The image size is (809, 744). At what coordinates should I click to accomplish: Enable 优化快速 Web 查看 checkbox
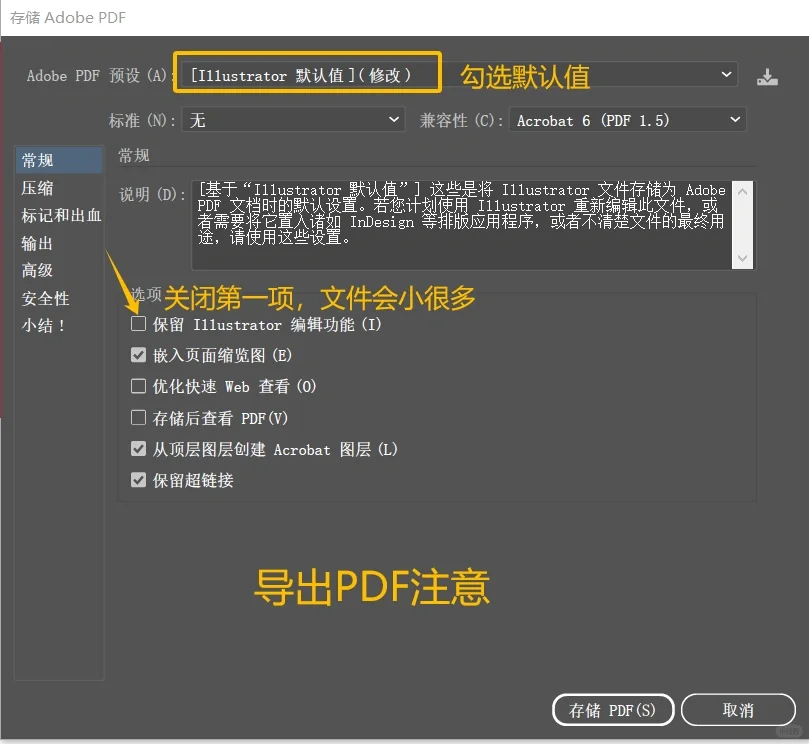pos(138,386)
